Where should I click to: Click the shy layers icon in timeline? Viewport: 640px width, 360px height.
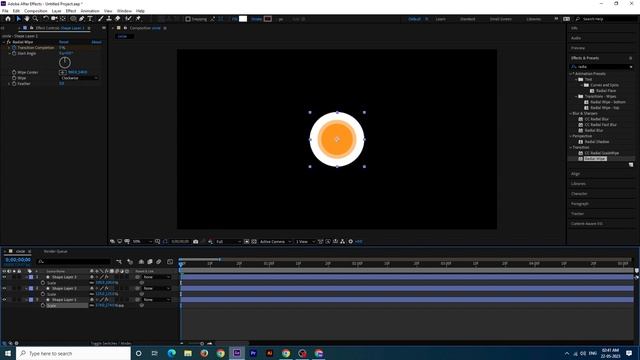tap(141, 262)
